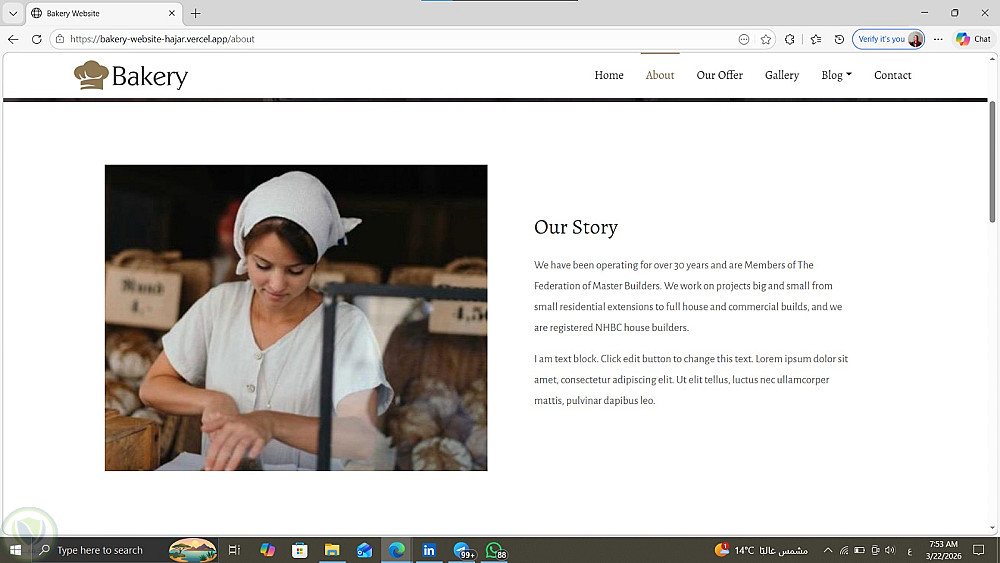Open feedback smiley icon in address bar
This screenshot has width=1000, height=563.
click(744, 39)
